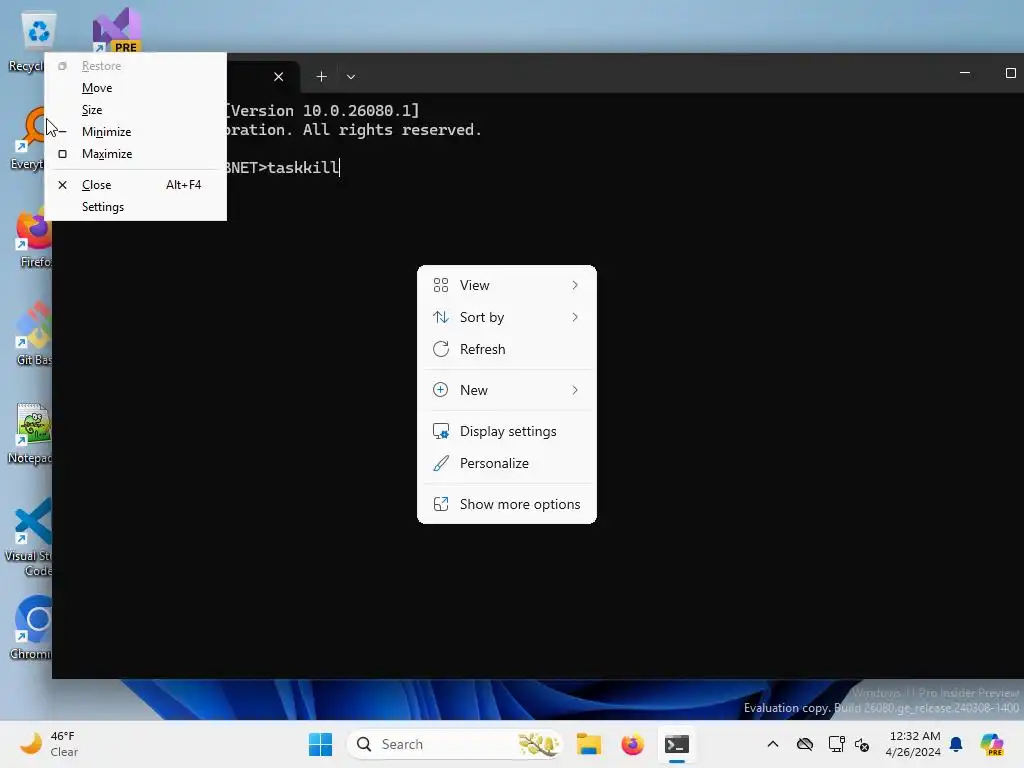Open the Sort by submenu
The width and height of the screenshot is (1024, 768).
click(506, 317)
